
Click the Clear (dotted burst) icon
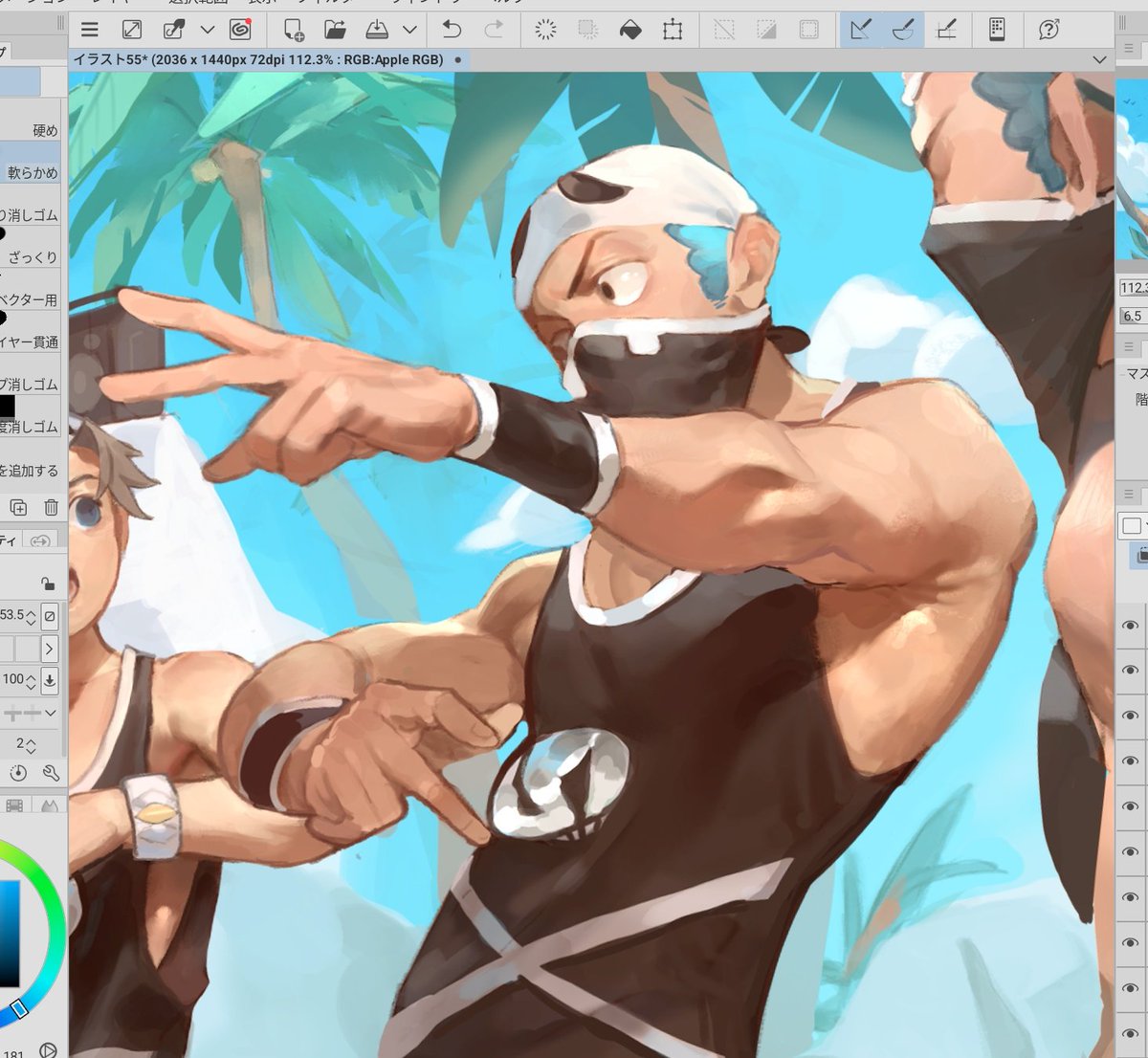point(545,30)
